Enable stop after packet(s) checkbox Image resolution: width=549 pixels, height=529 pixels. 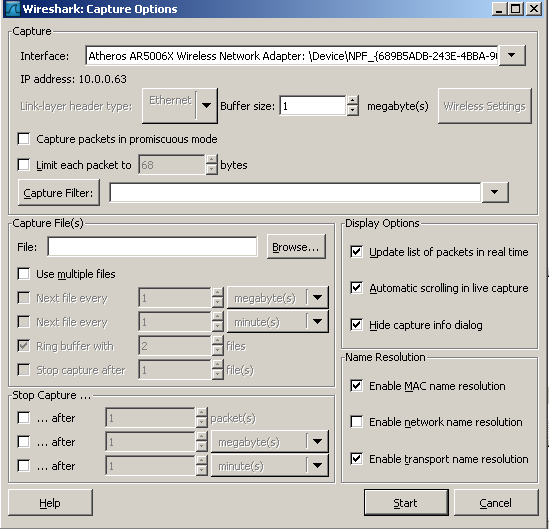pyautogui.click(x=23, y=418)
